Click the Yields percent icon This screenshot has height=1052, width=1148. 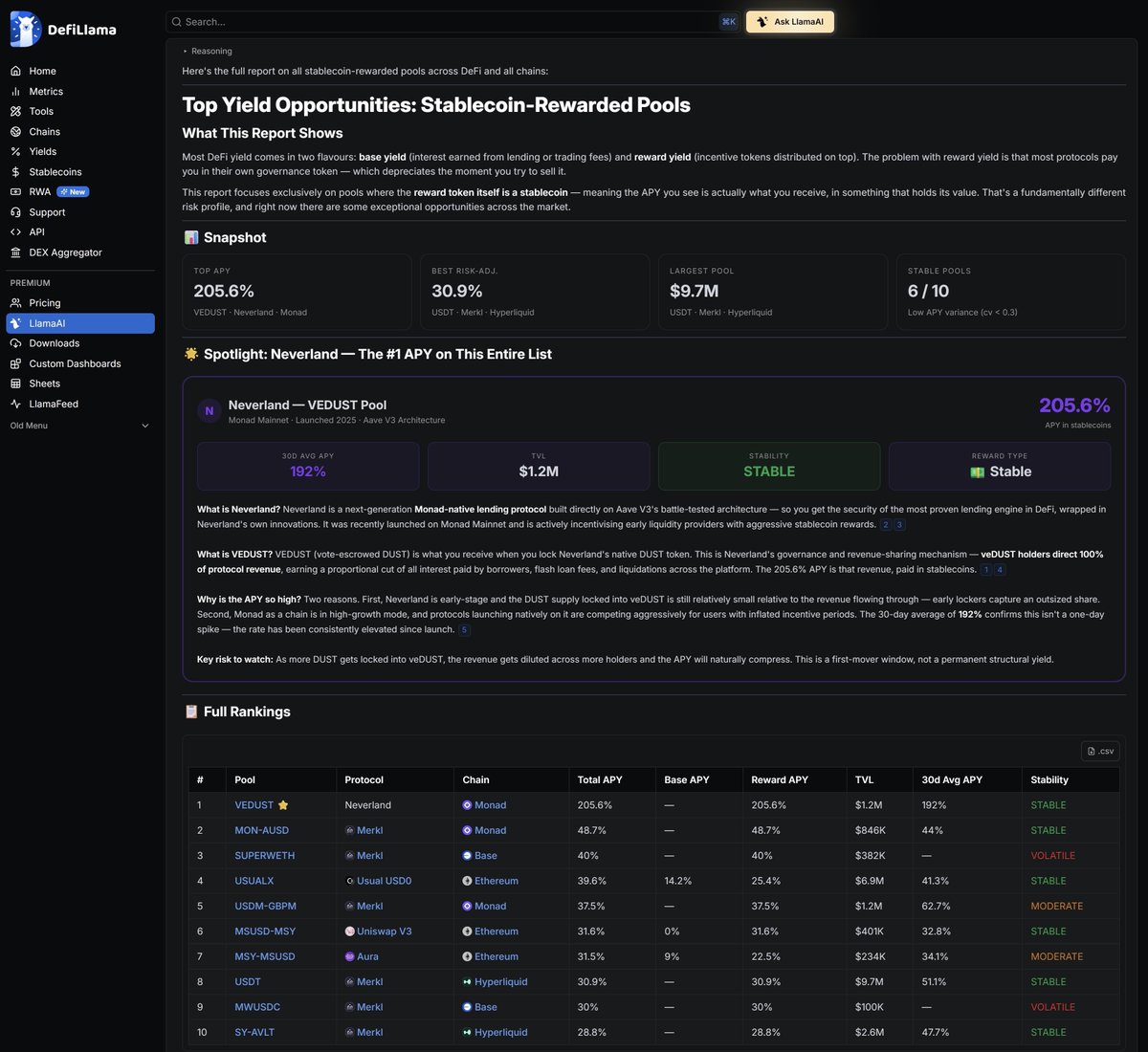(15, 152)
